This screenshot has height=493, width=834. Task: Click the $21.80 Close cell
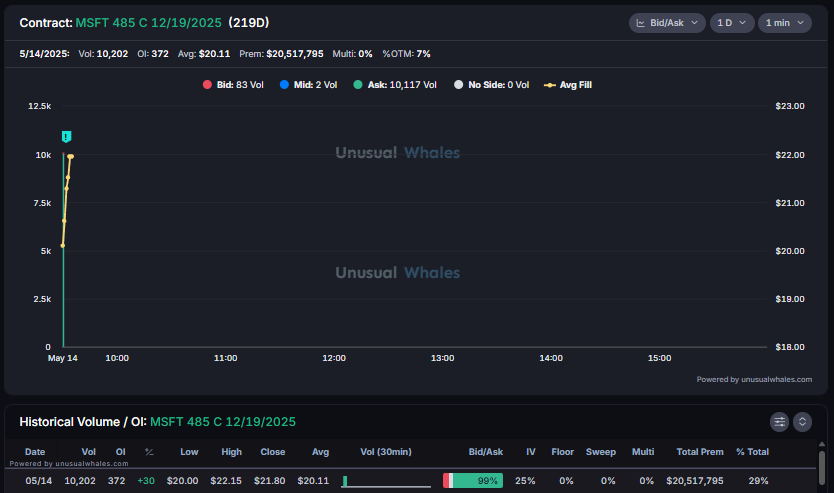[269, 481]
